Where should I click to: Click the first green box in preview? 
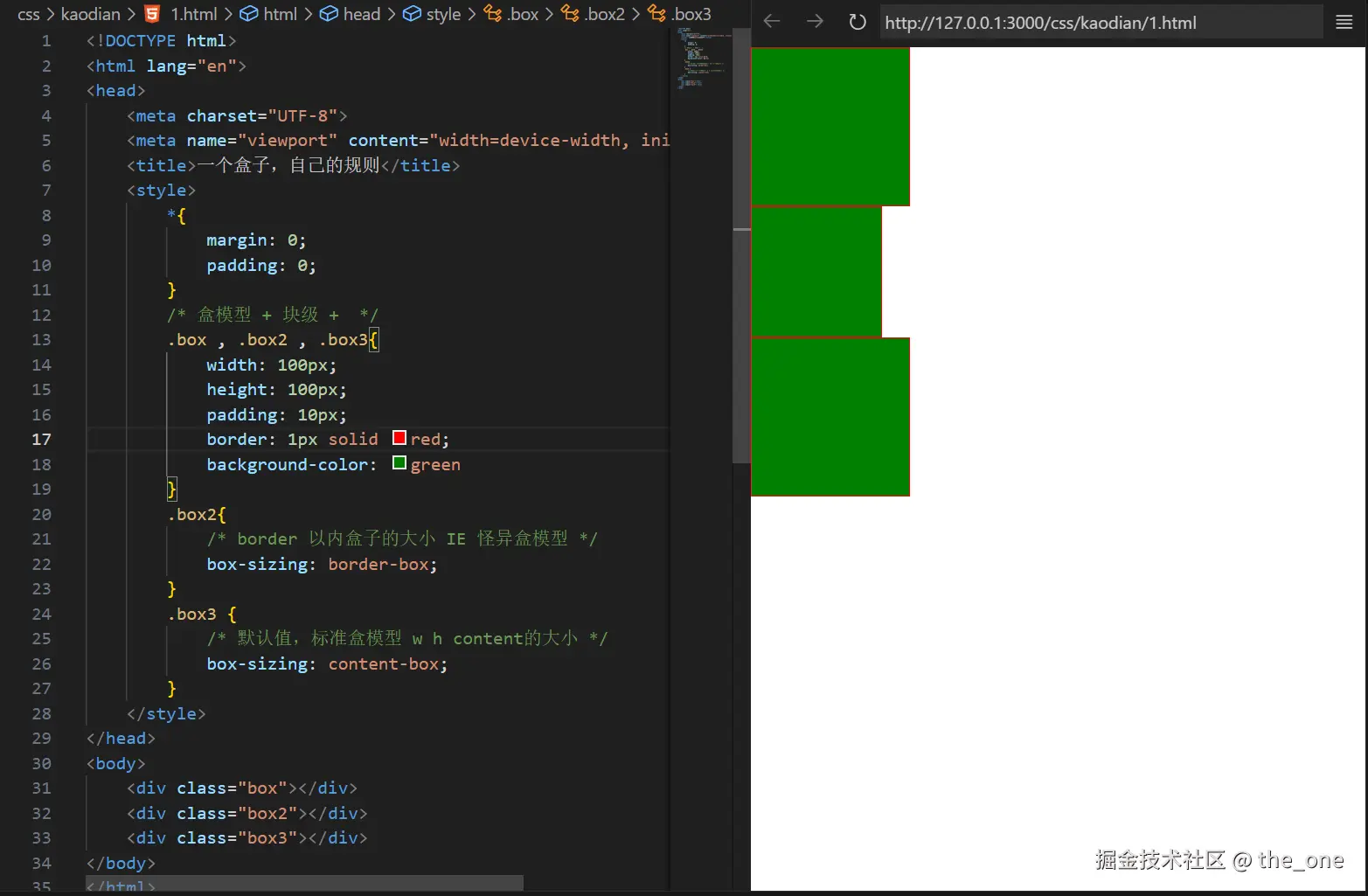(830, 127)
